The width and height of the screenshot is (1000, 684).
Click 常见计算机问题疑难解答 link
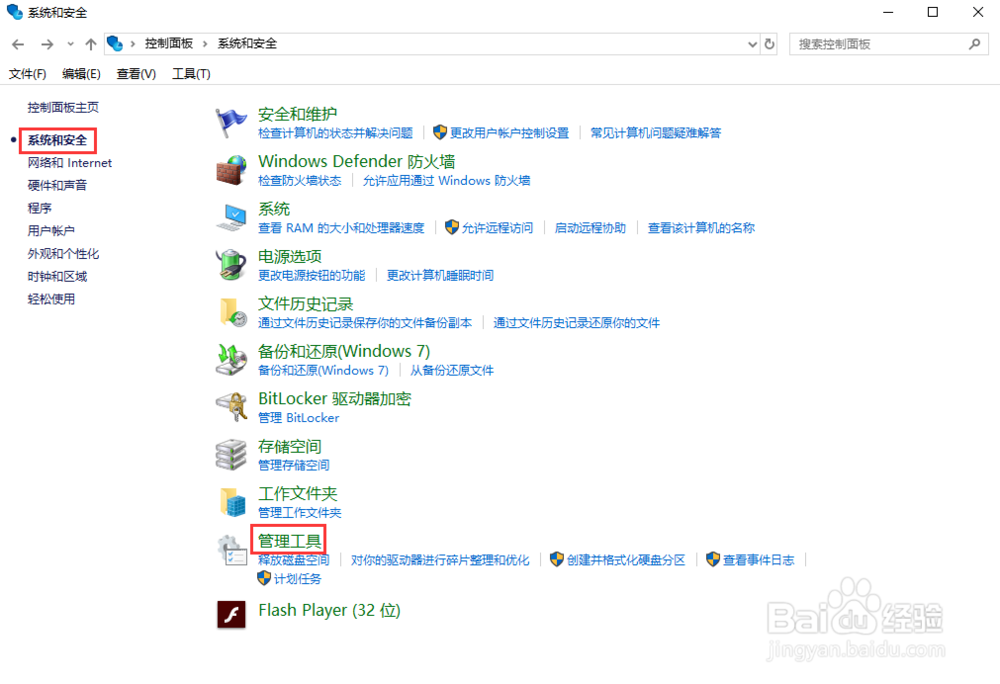coord(655,133)
